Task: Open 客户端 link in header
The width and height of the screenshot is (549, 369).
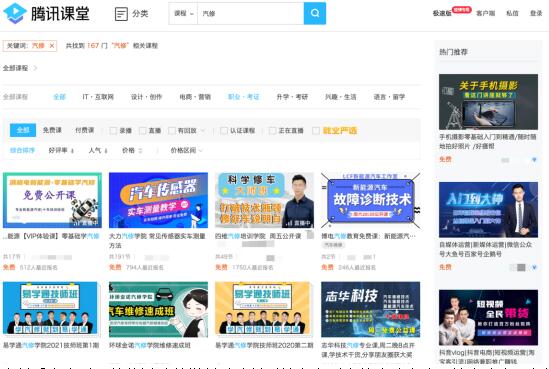Action: pyautogui.click(x=486, y=13)
